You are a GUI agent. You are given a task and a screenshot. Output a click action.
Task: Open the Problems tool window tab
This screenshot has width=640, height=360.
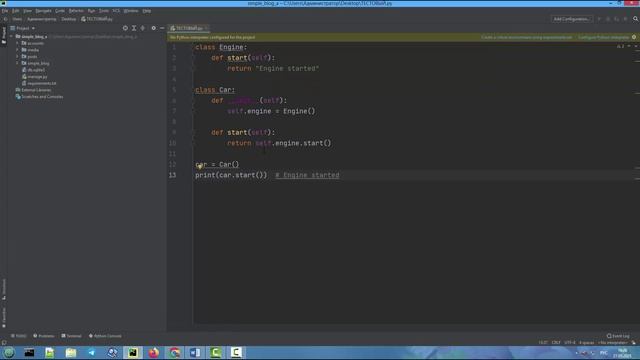pos(44,336)
